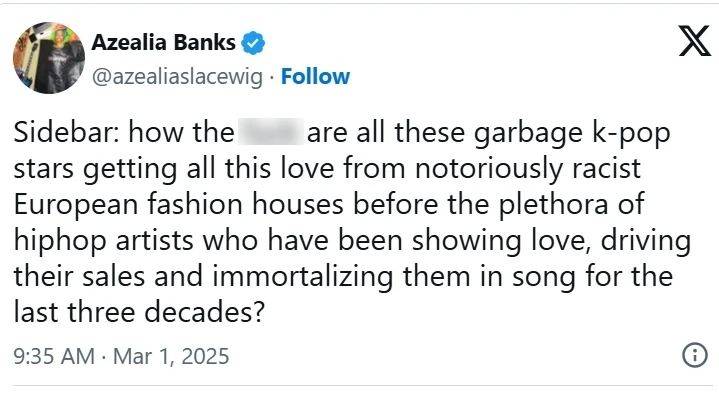Image resolution: width=719 pixels, height=395 pixels.
Task: Click the 9:35 AM timestamp
Action: coord(54,356)
